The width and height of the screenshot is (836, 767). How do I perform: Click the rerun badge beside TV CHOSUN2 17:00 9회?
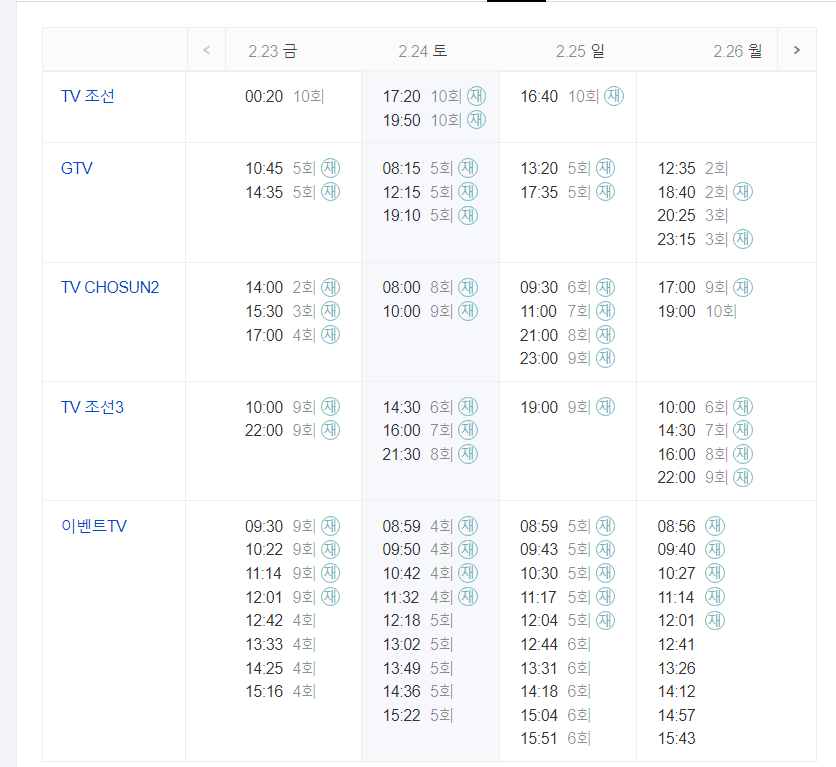743,287
